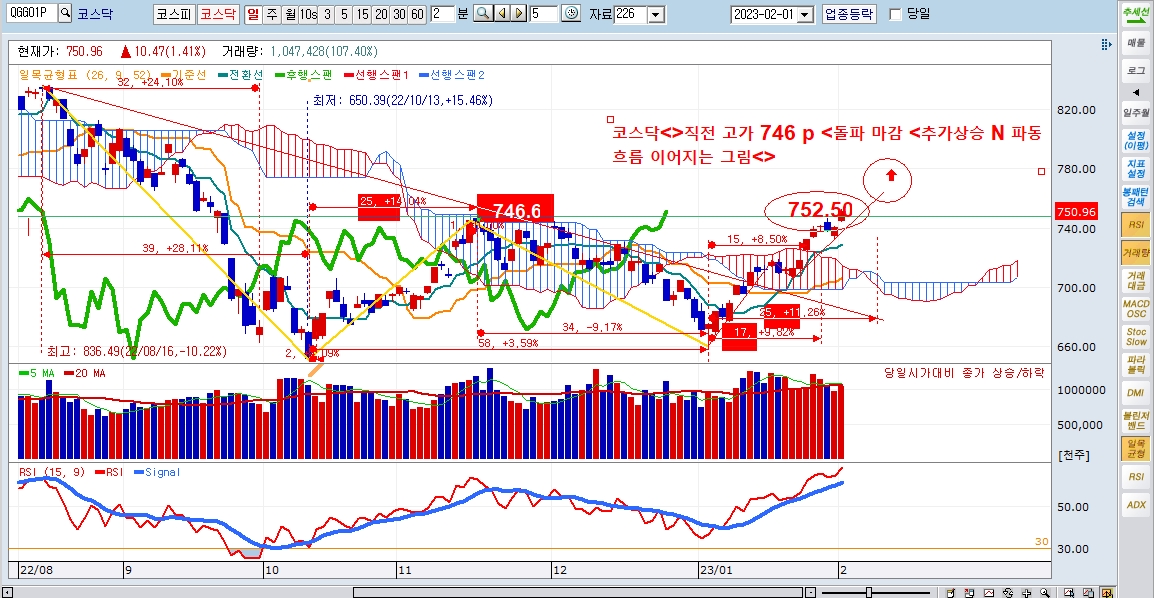Select the 3 minute interval button
This screenshot has height=598, width=1154.
(327, 14)
